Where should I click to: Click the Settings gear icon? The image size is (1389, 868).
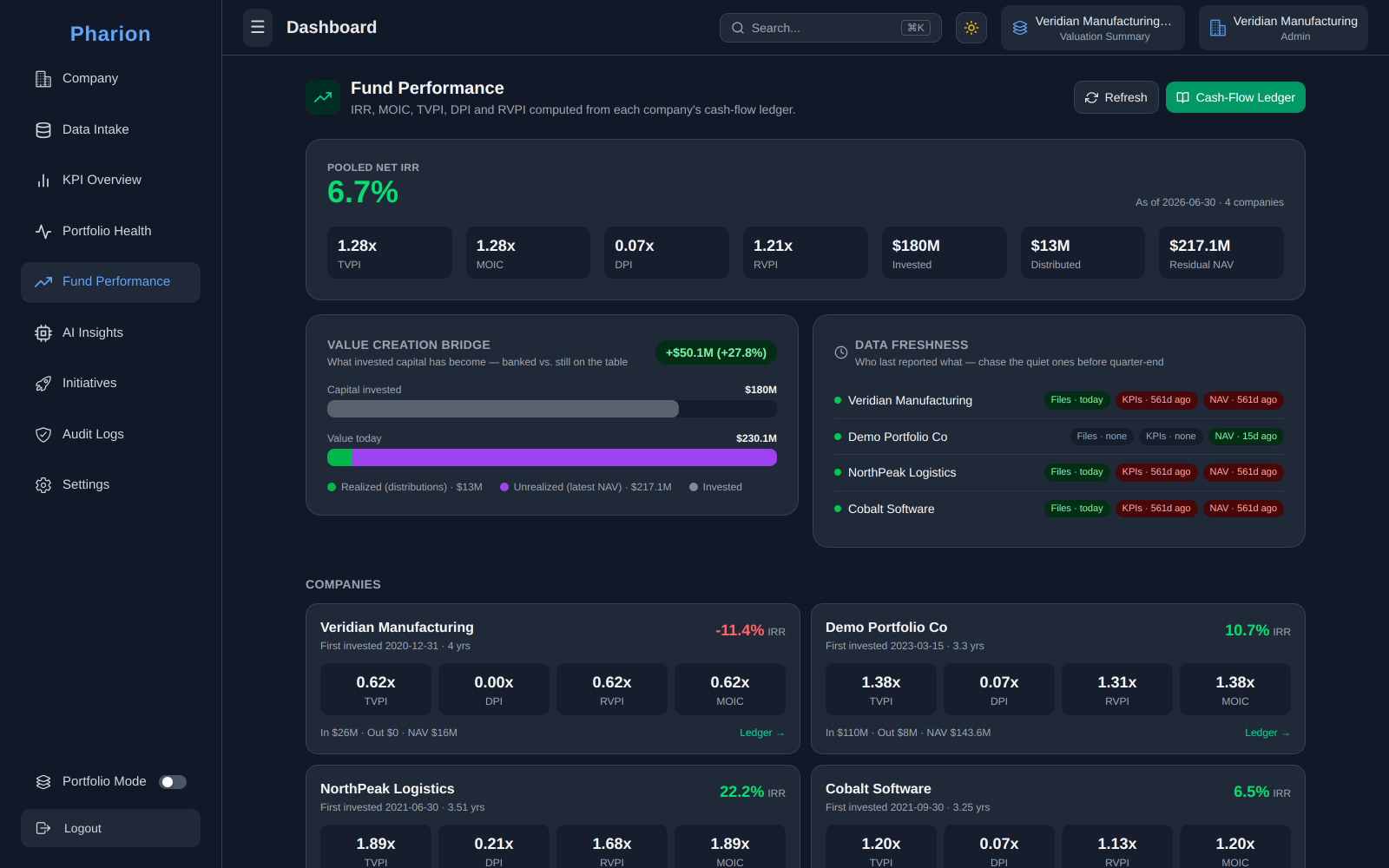43,485
